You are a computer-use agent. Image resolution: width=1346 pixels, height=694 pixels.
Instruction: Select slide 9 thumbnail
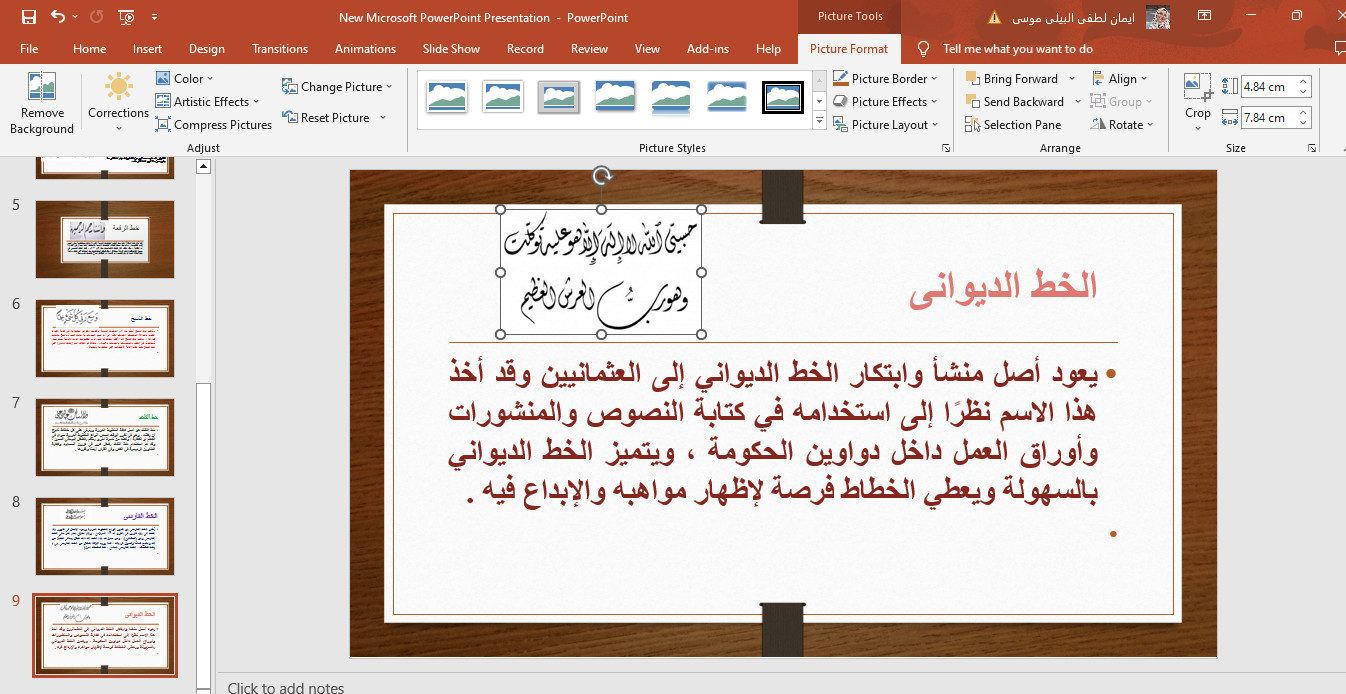pyautogui.click(x=105, y=636)
